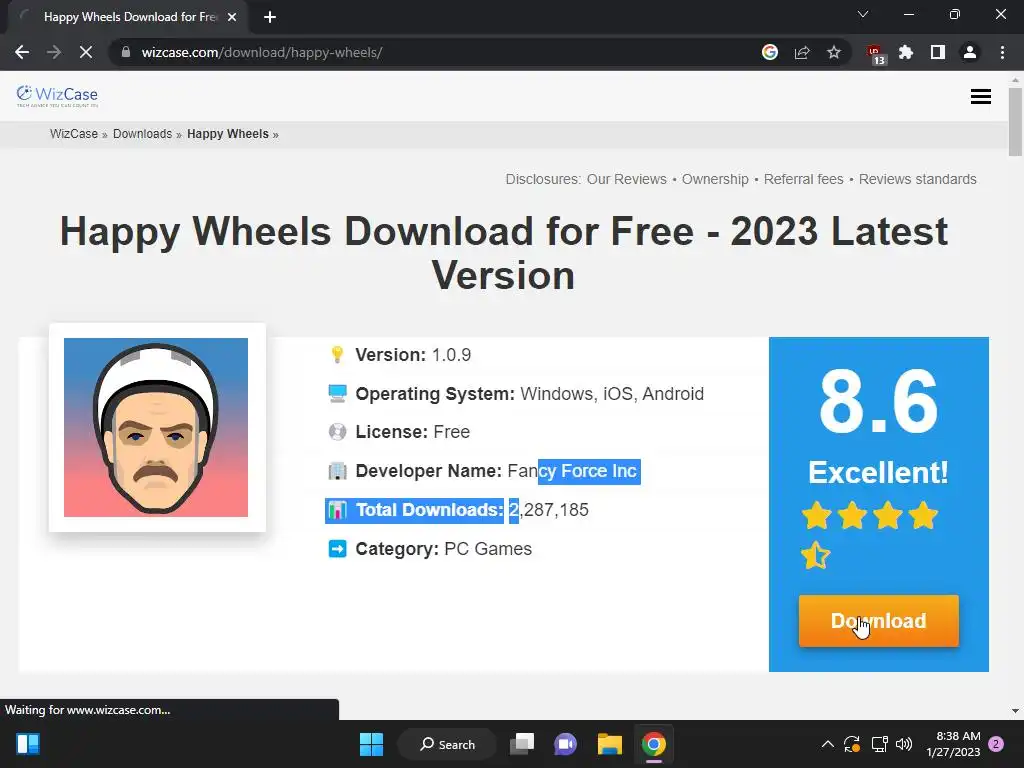Stop loading the page
Viewport: 1024px width, 768px height.
[86, 52]
